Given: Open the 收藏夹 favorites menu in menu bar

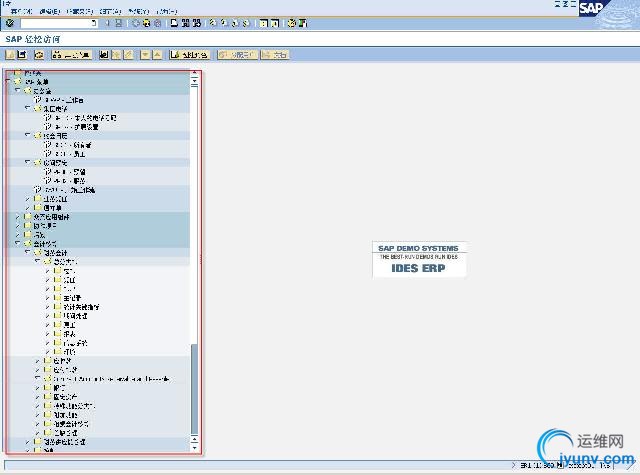Looking at the screenshot, I should tap(80, 11).
